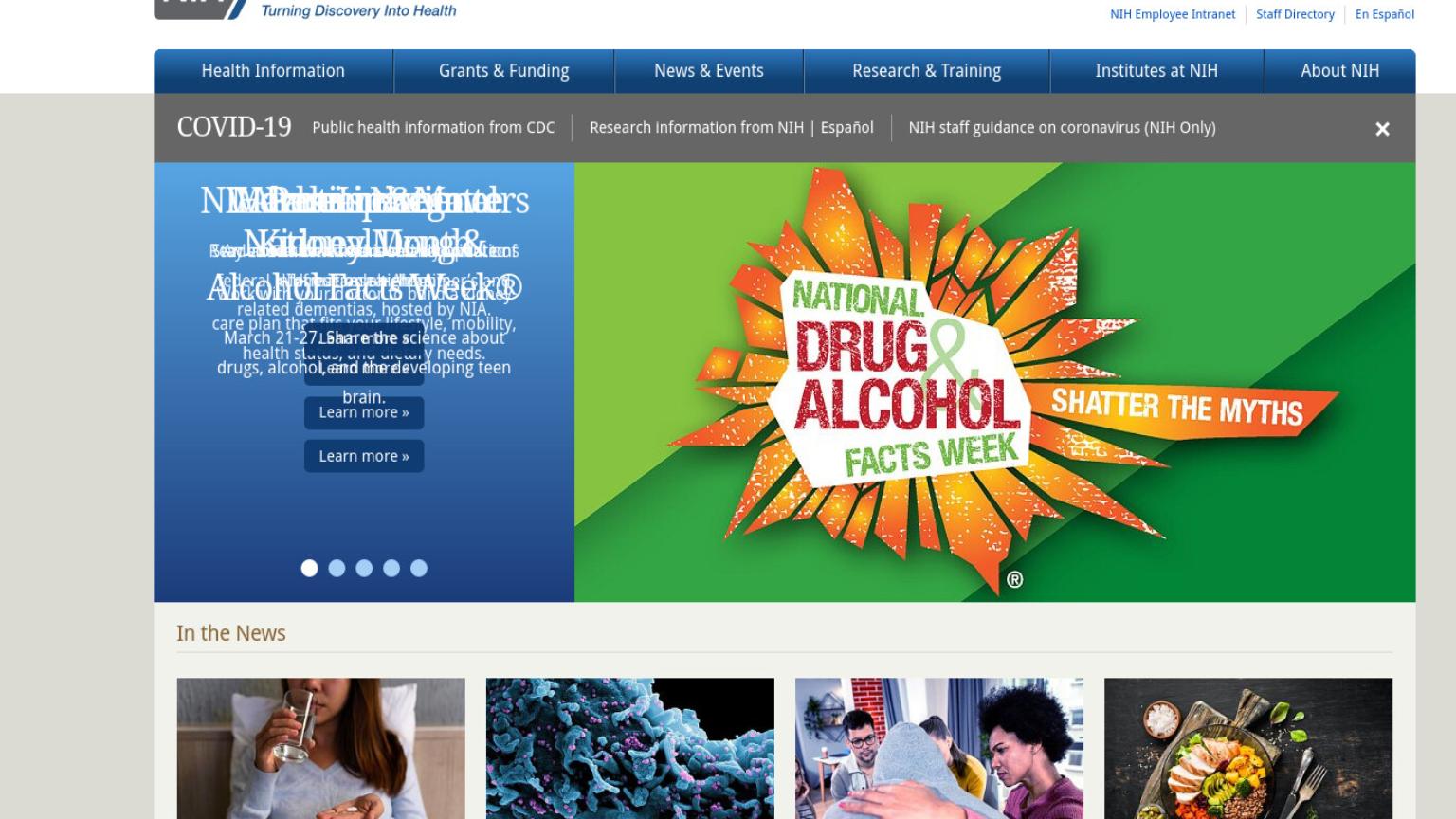
Task: Open National Drug & Alcohol Facts Week banner
Action: (x=994, y=382)
